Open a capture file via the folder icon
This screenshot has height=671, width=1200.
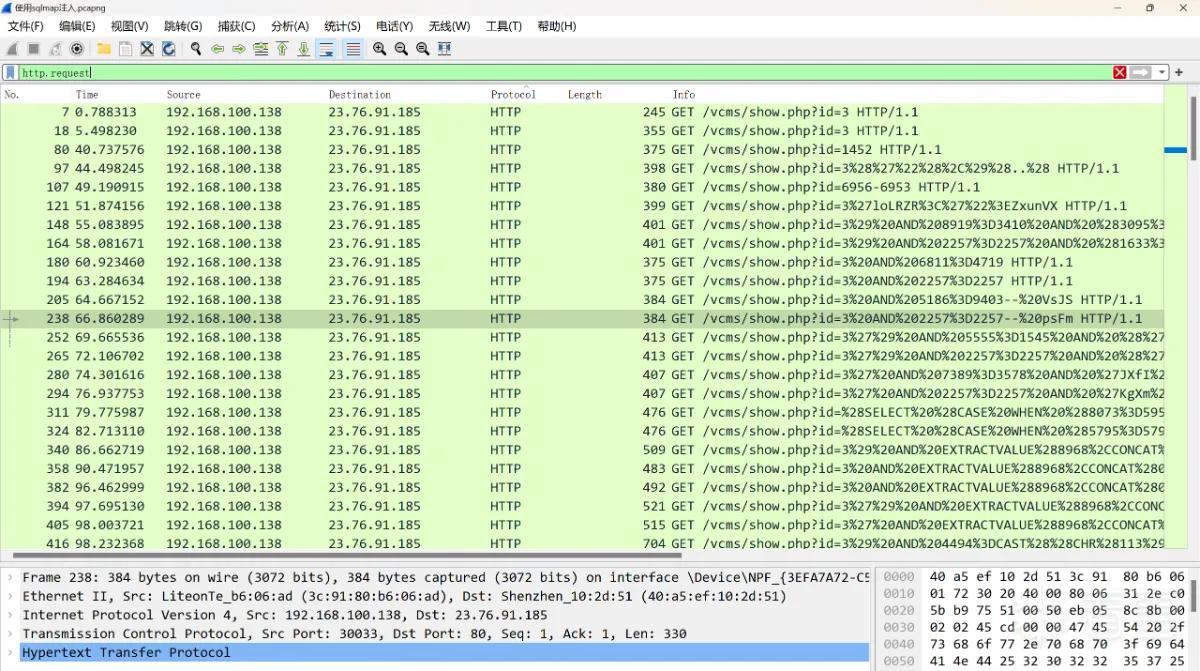[x=103, y=48]
